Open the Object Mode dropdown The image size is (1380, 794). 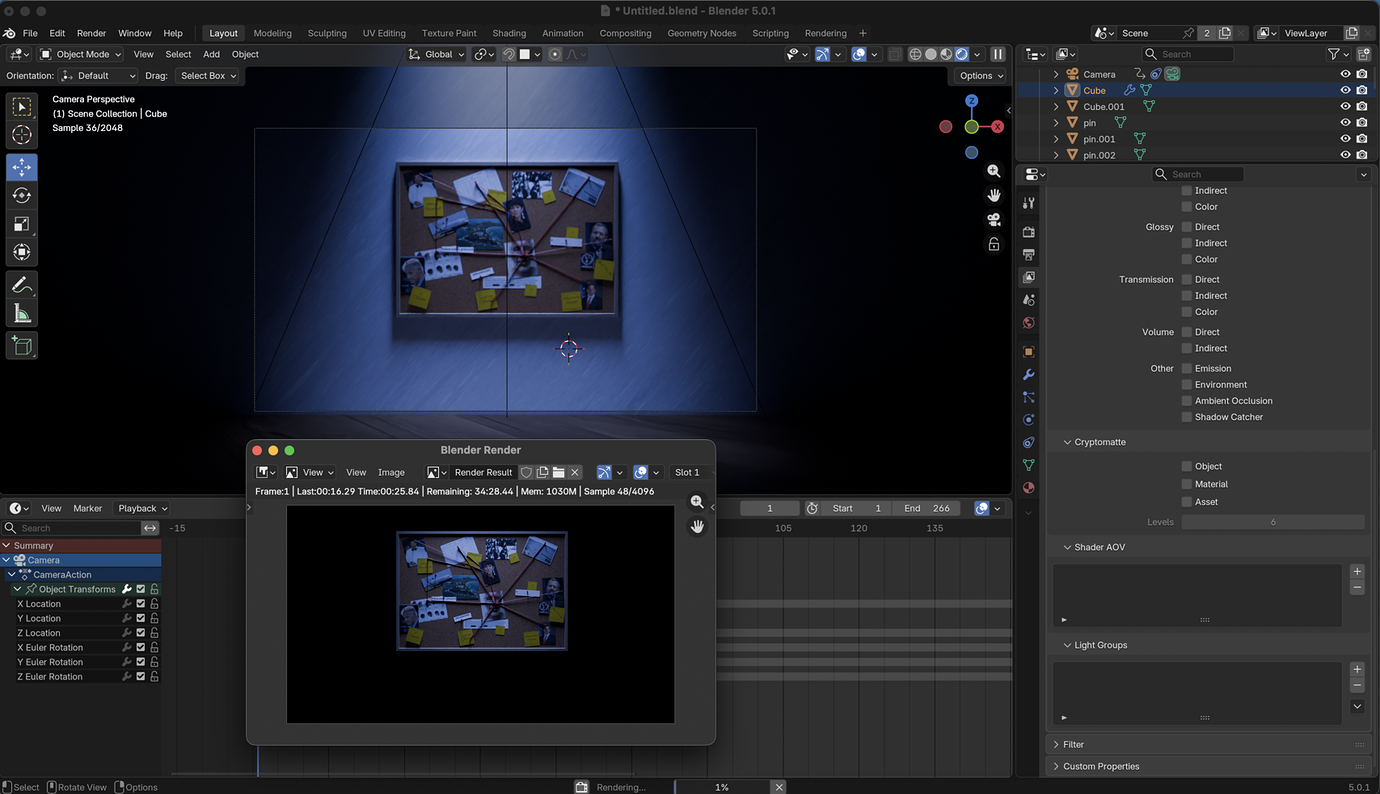click(80, 54)
